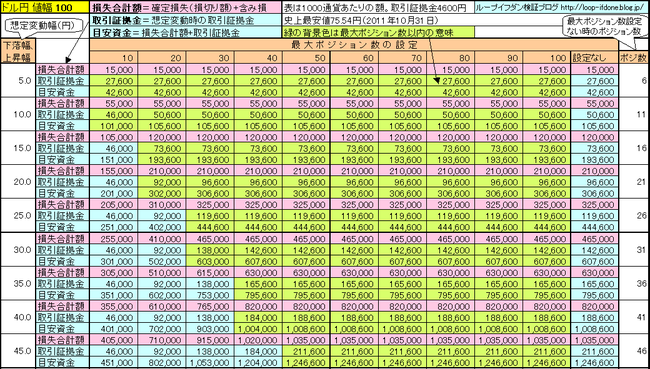Select the 155,000 loss cell
Image resolution: width=650 pixels, height=369 pixels.
(114, 170)
